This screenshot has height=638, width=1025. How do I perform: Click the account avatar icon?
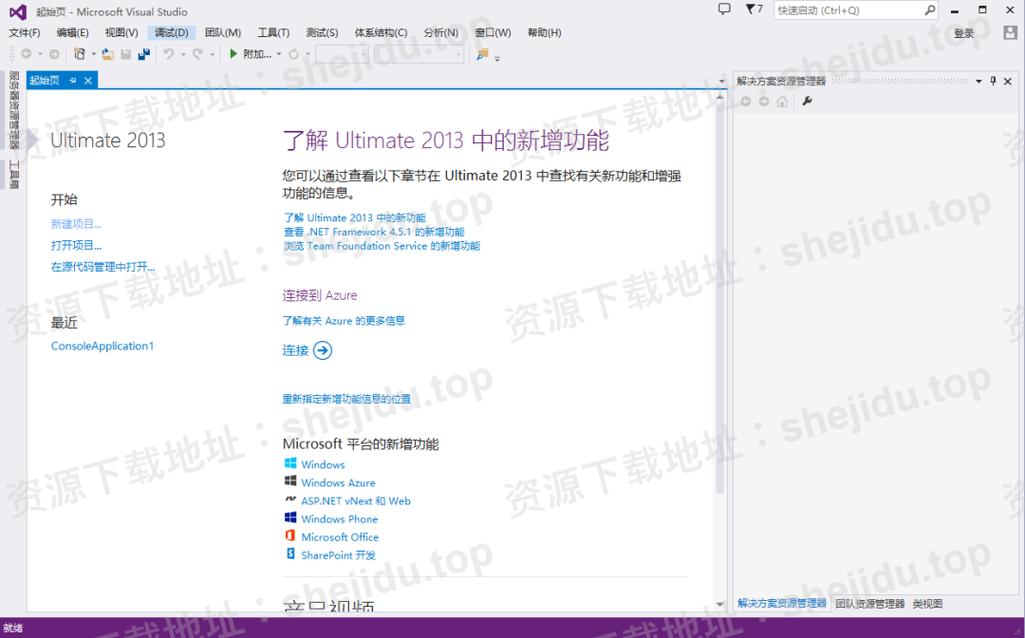point(1010,32)
